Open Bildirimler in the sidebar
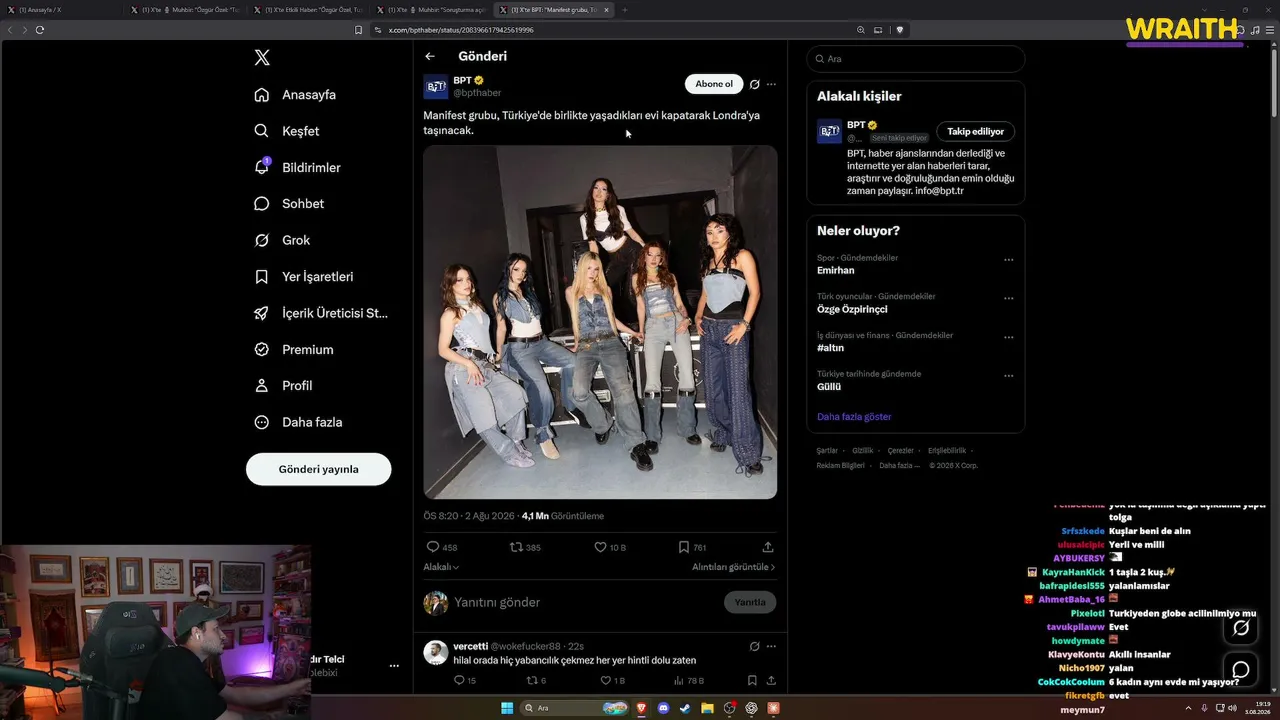This screenshot has height=720, width=1280. [x=298, y=168]
